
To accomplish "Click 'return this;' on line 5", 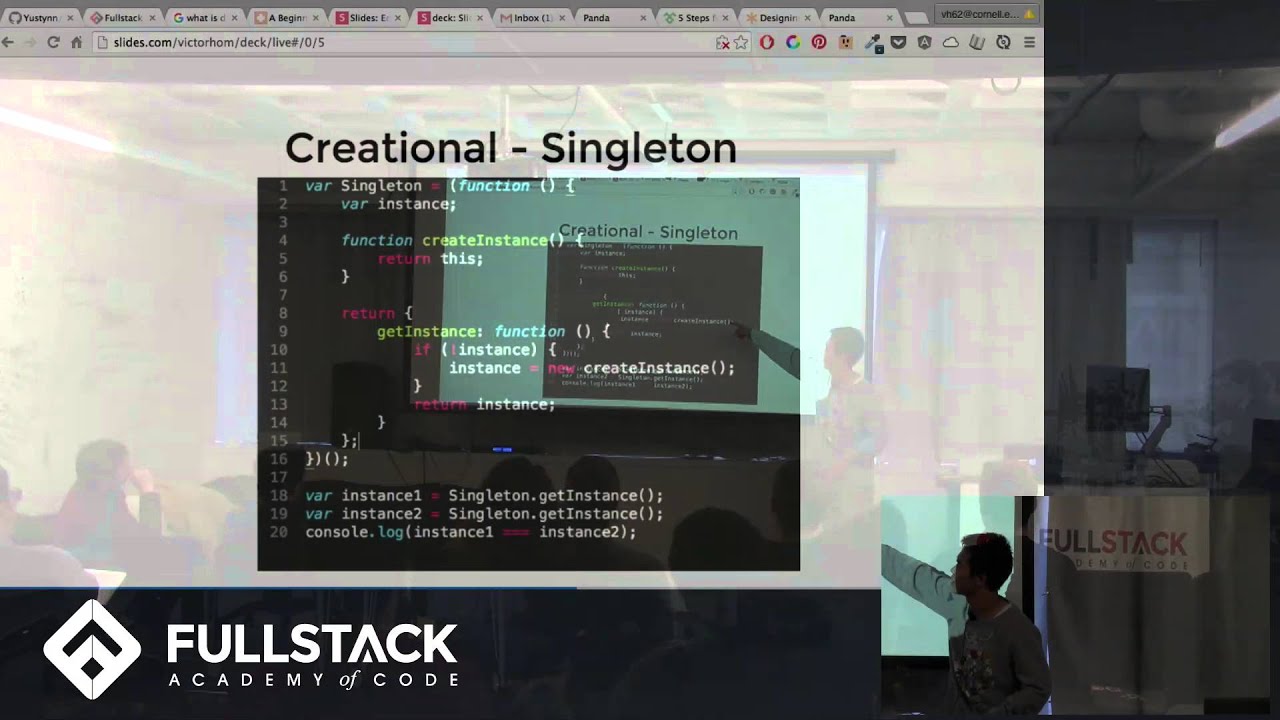I will 430,258.
